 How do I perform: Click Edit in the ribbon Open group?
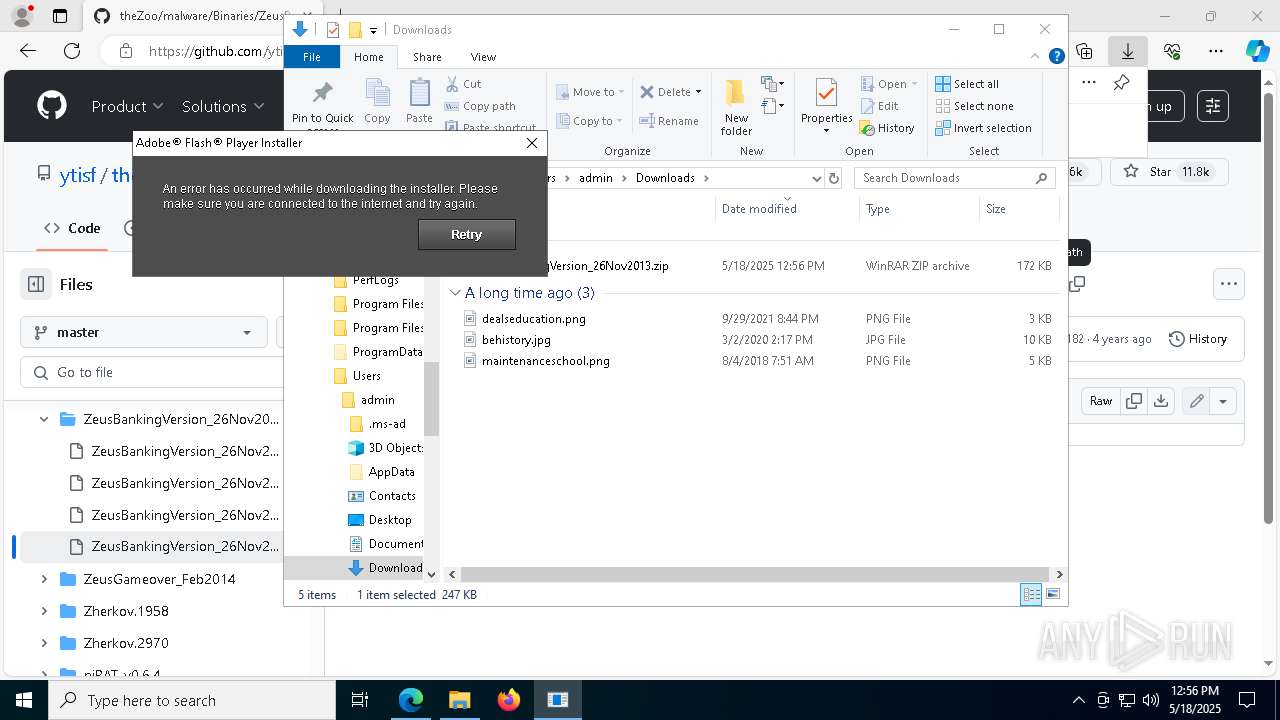[x=879, y=106]
